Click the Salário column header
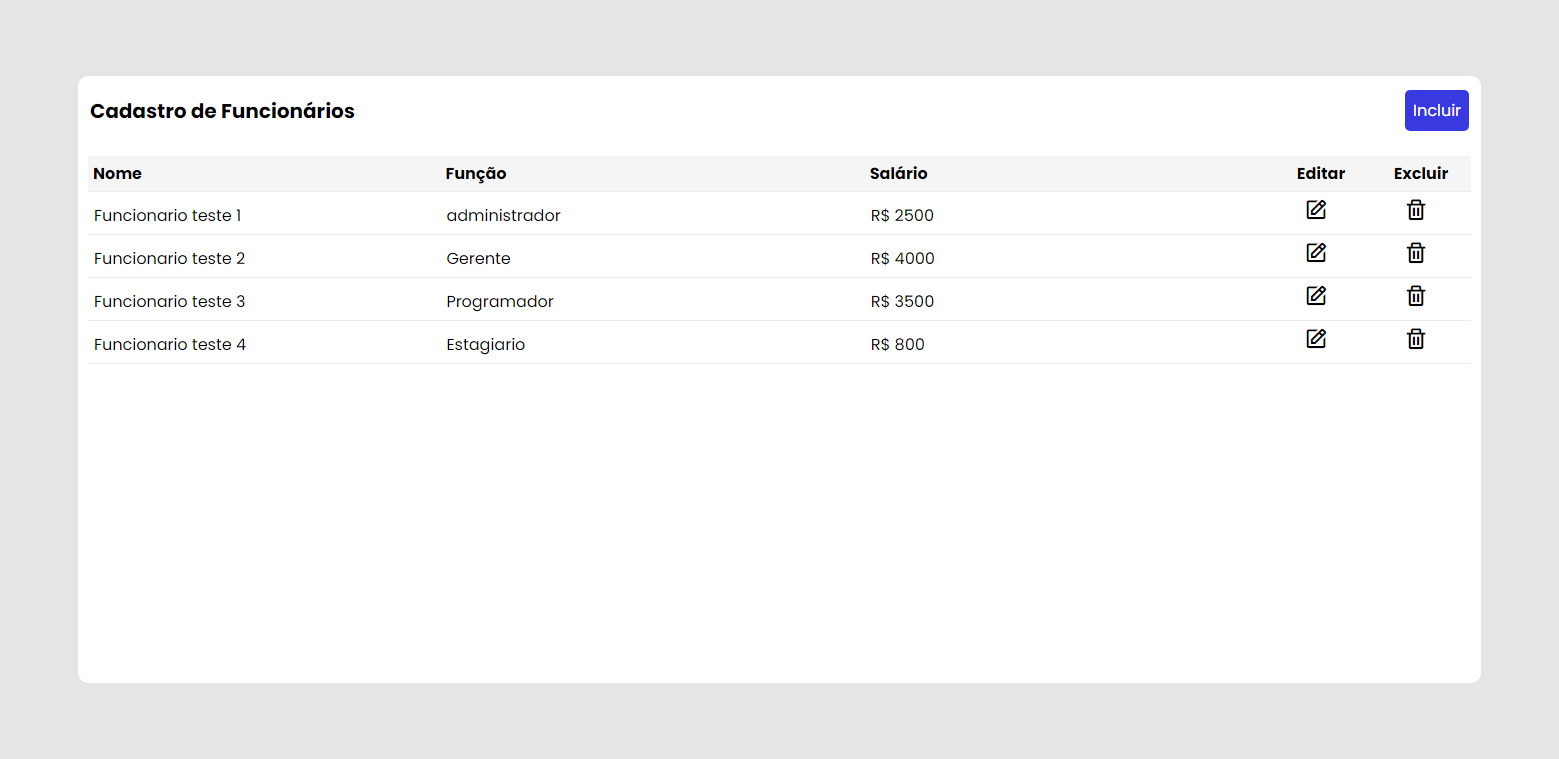The height and width of the screenshot is (759, 1559). click(x=899, y=174)
